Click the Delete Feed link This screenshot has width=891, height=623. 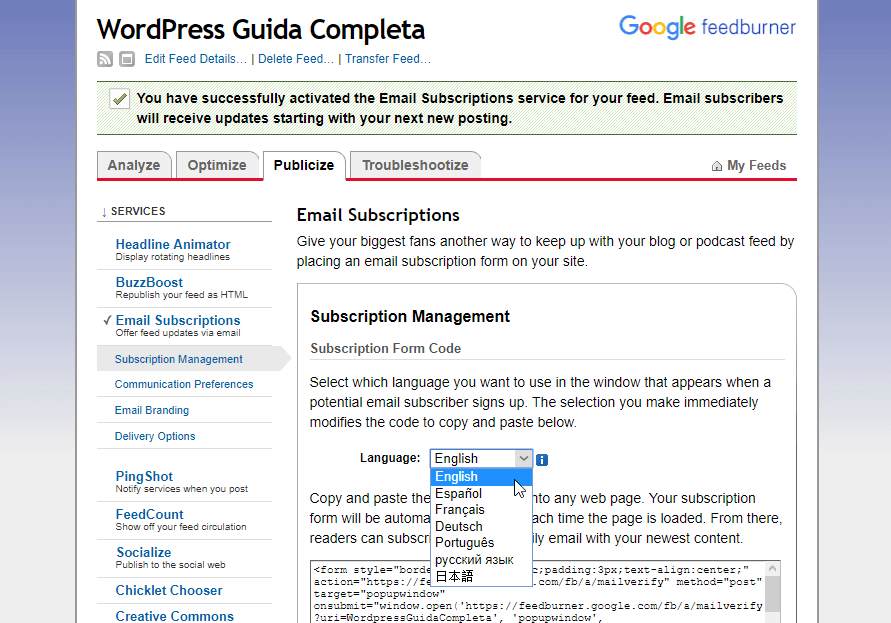[296, 59]
